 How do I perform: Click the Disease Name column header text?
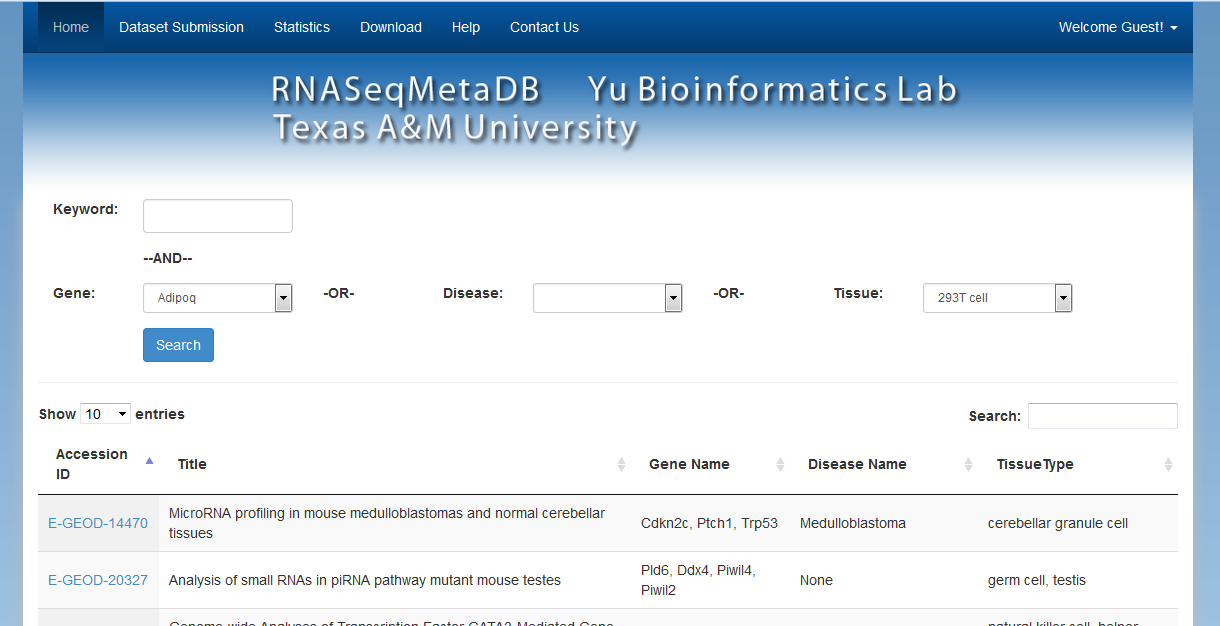click(x=857, y=464)
